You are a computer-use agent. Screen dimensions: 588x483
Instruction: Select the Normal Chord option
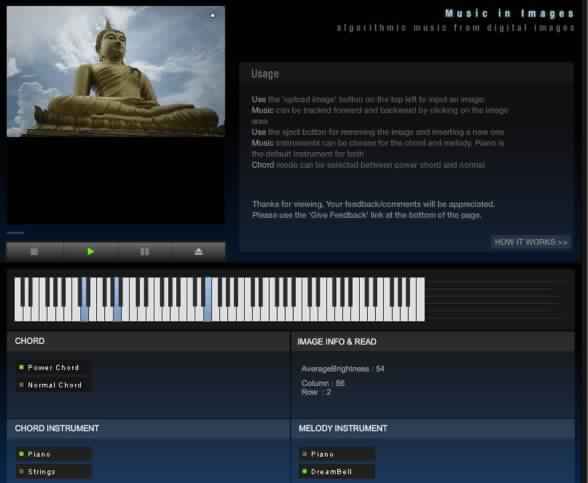(51, 385)
